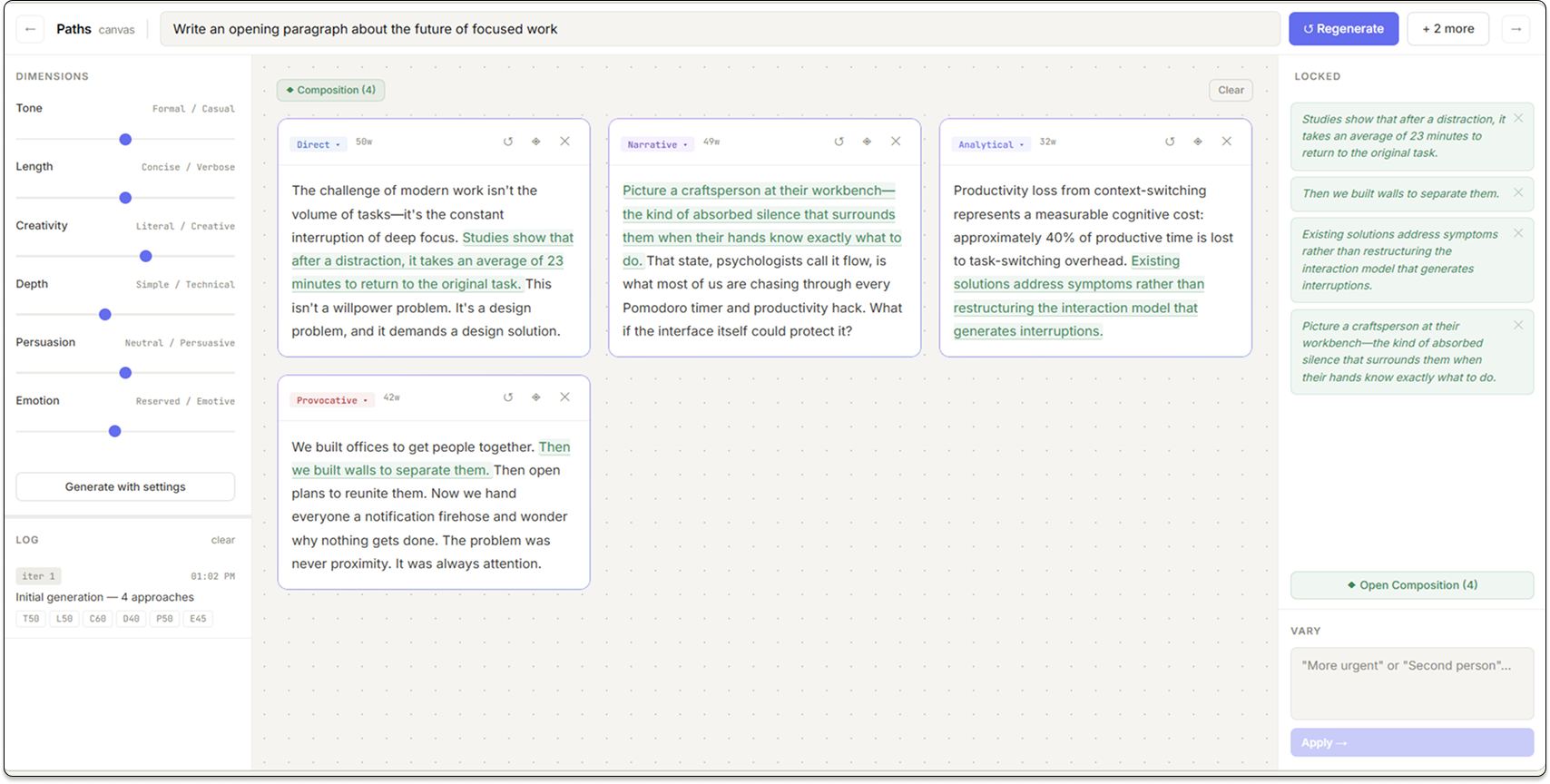This screenshot has width=1550, height=784.
Task: Close the Narrative card
Action: [x=896, y=142]
